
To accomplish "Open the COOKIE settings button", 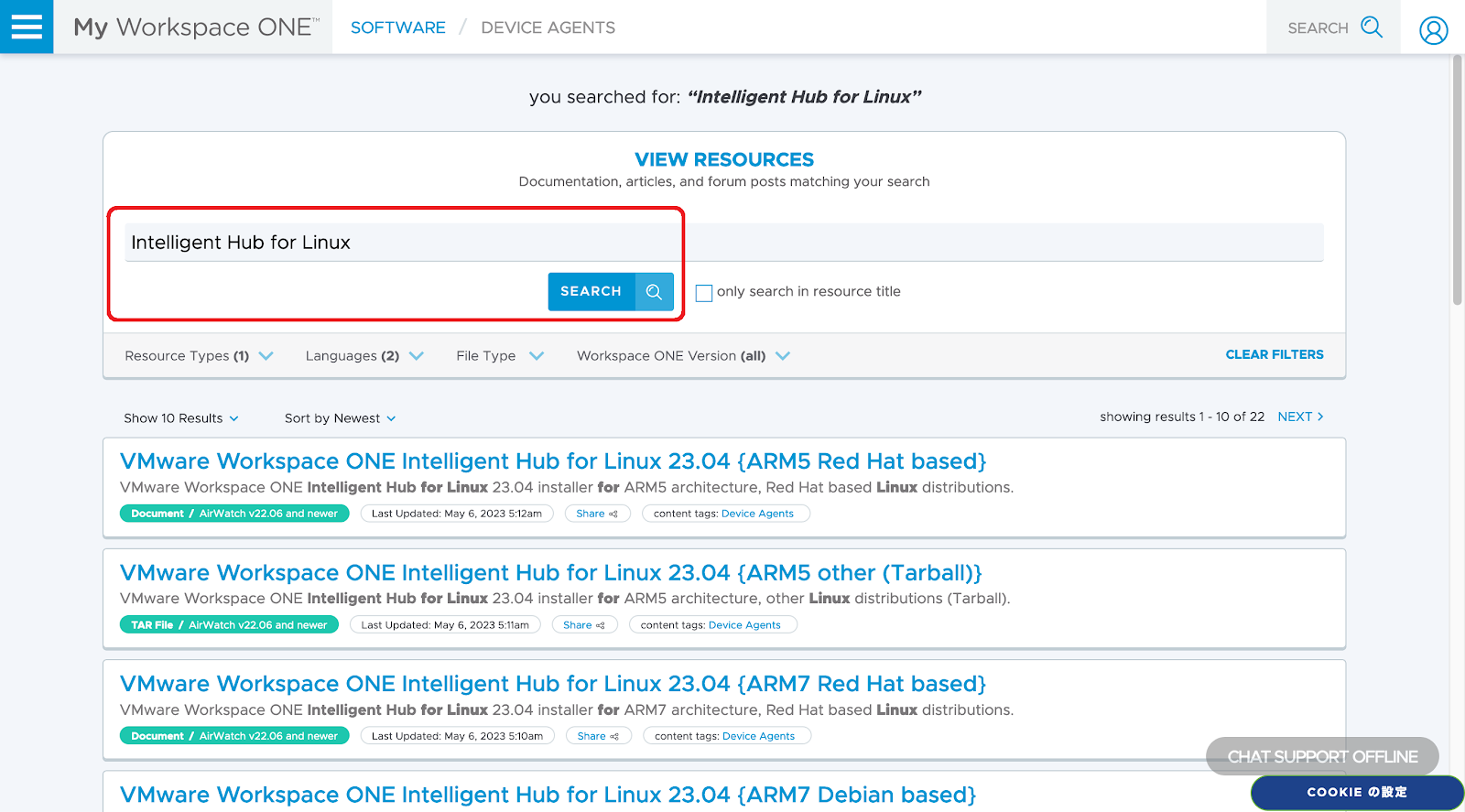I will [1357, 792].
